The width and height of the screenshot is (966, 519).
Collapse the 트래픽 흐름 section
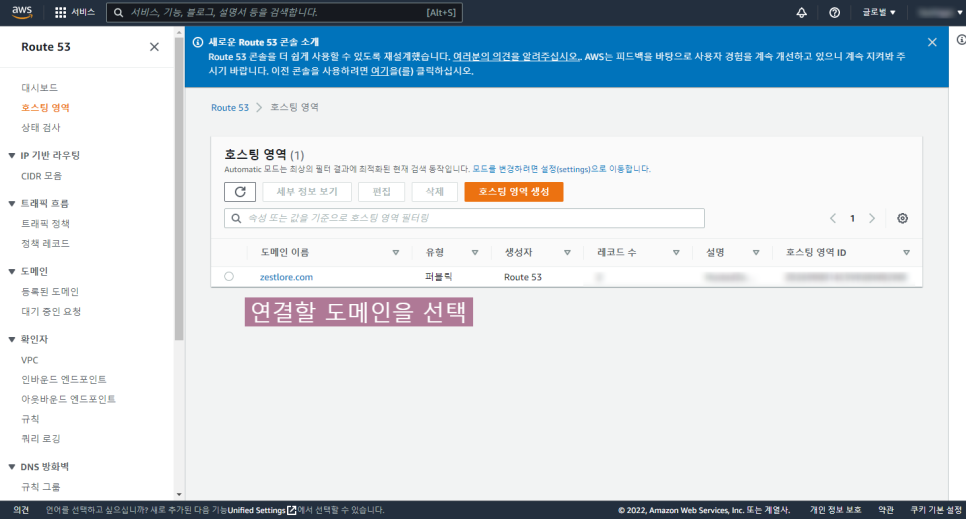[x=12, y=203]
